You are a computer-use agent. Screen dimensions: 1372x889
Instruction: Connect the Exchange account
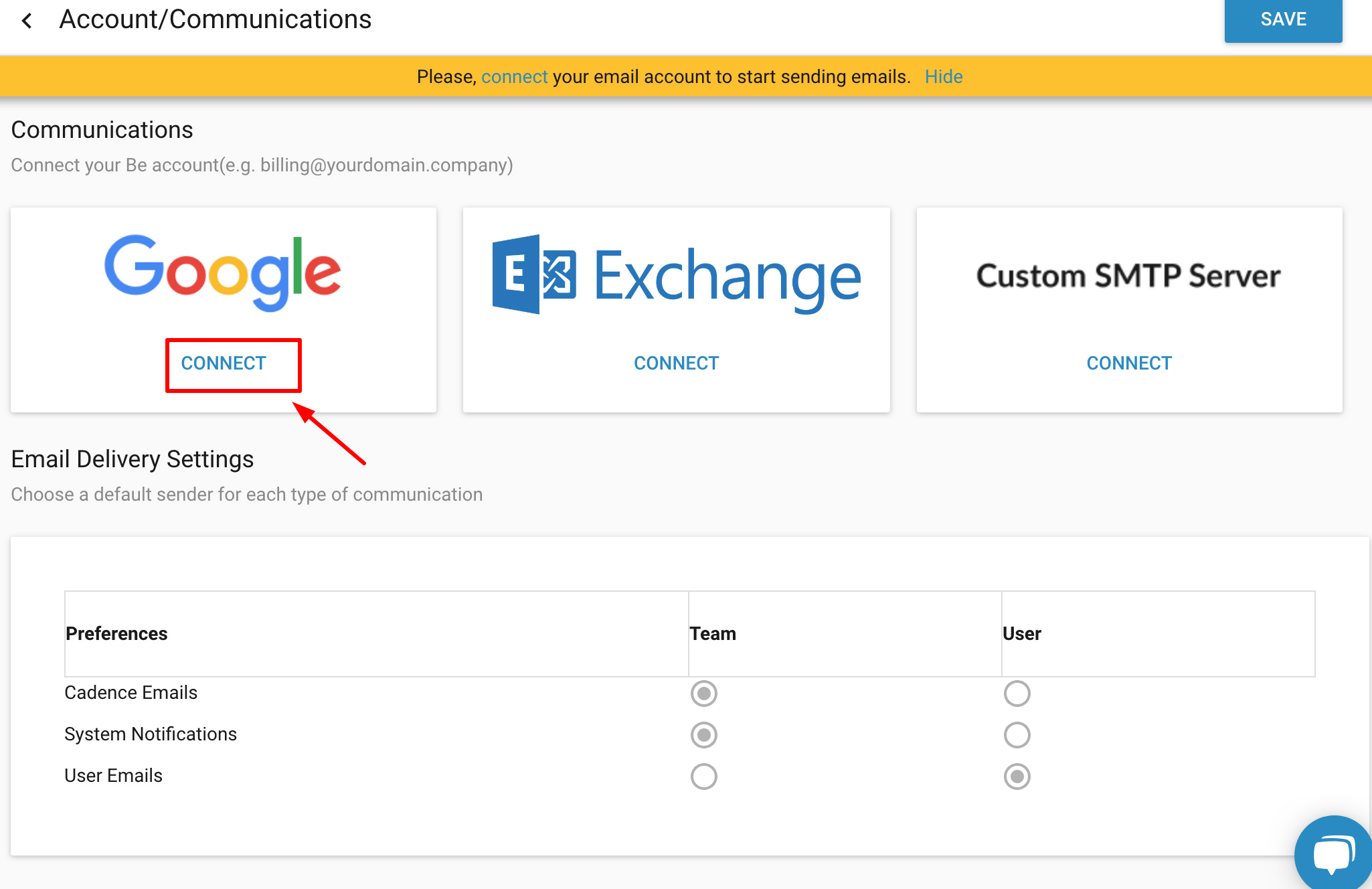point(676,363)
